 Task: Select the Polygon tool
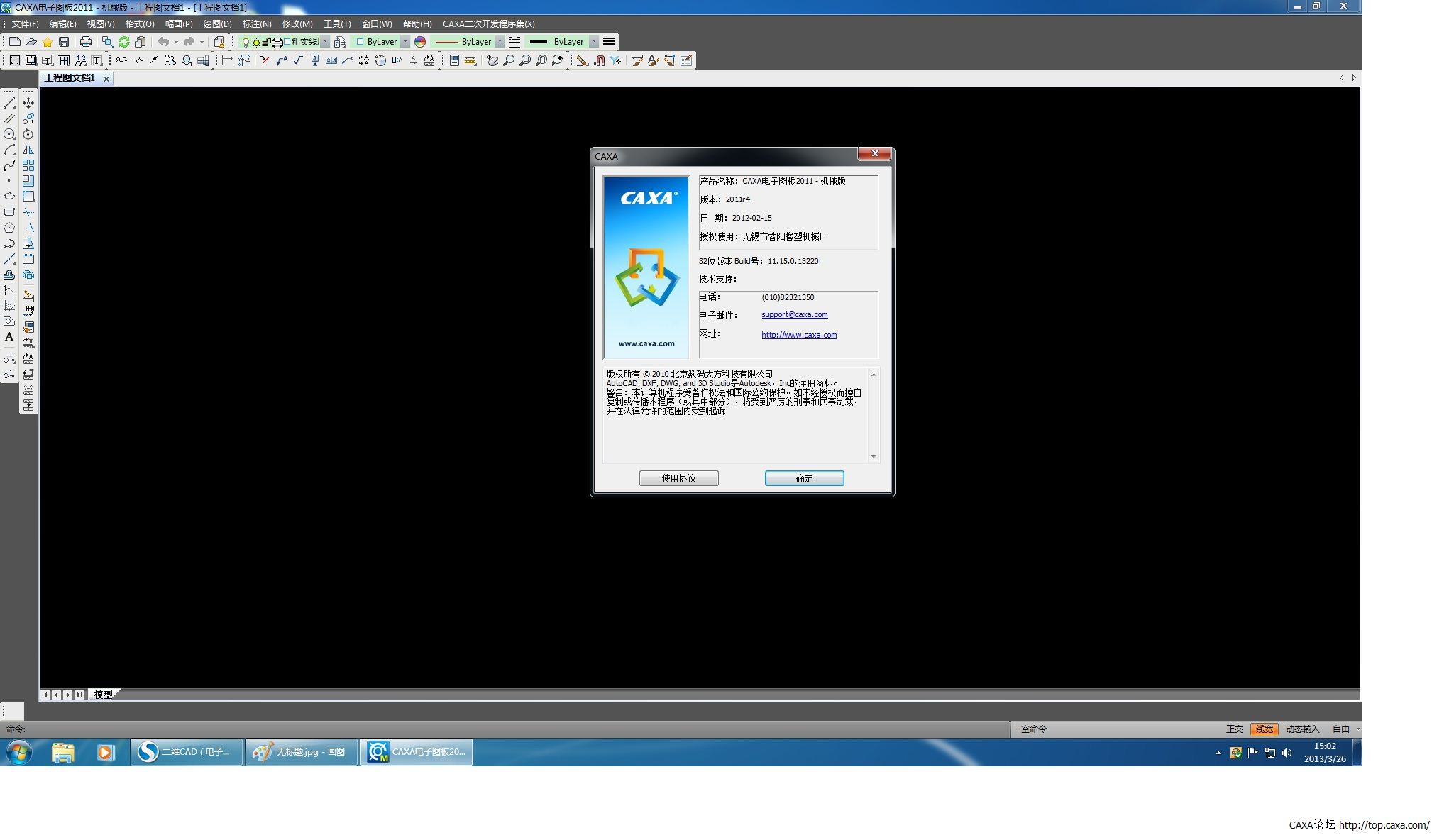click(9, 228)
